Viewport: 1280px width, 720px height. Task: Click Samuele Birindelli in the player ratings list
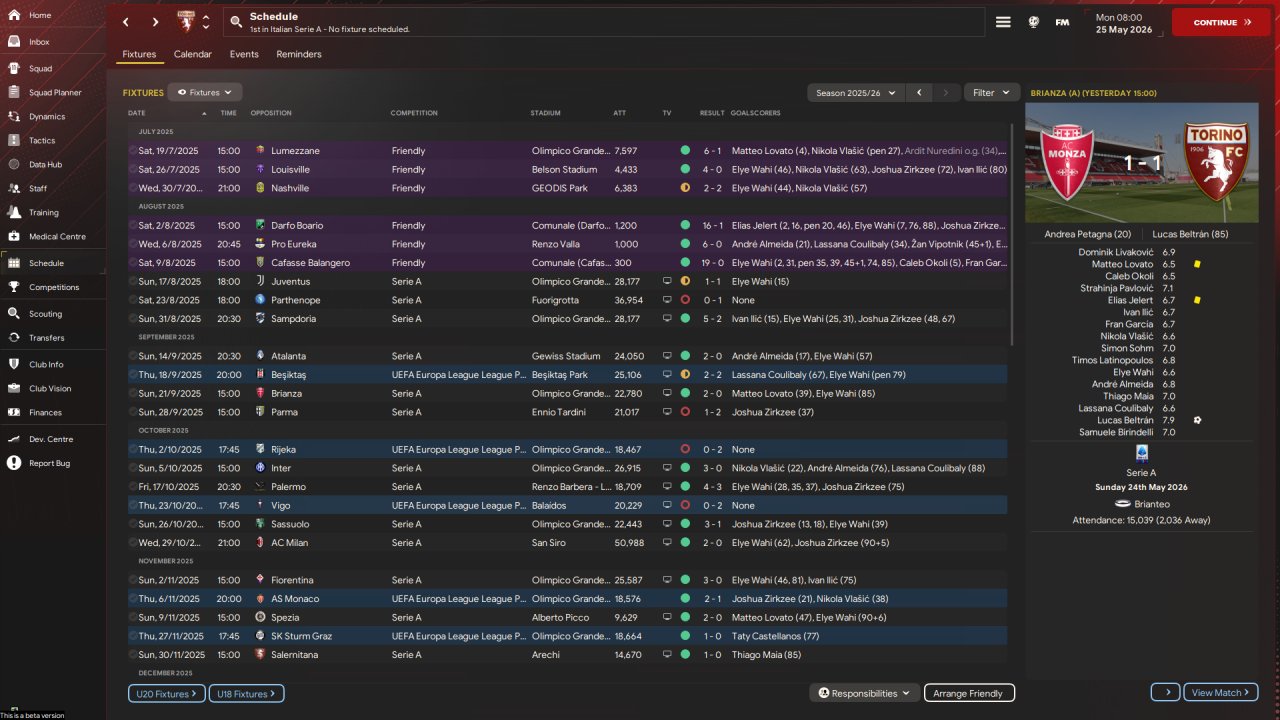click(1116, 432)
